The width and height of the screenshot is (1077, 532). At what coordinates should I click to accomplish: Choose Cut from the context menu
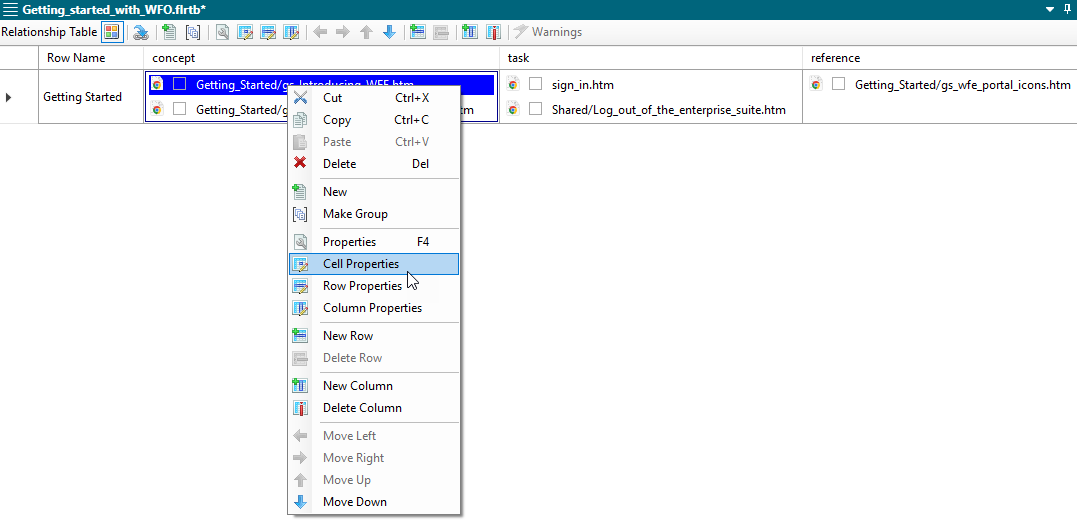tap(374, 98)
